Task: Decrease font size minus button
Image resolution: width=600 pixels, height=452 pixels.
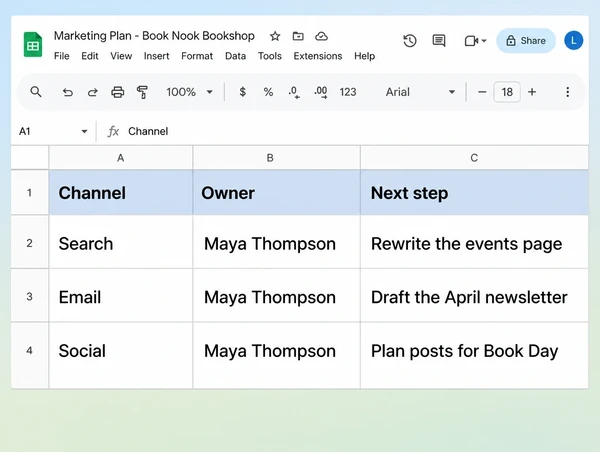Action: pos(482,92)
